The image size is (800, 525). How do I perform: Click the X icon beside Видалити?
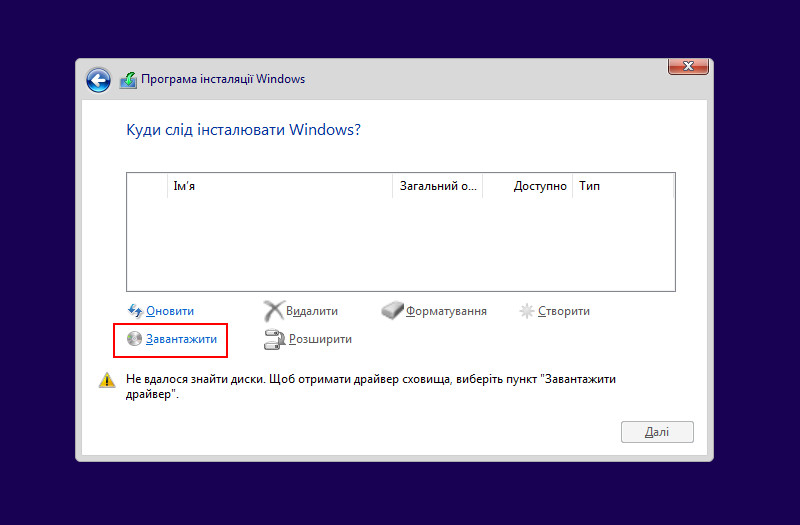point(273,311)
